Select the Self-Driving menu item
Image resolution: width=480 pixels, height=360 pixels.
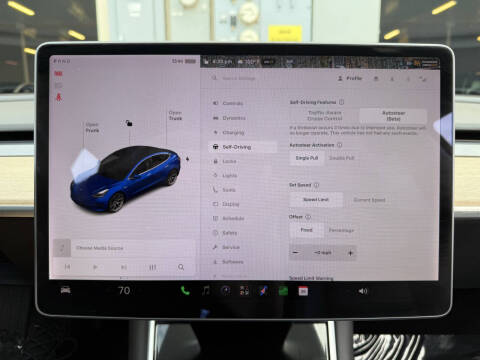(243, 147)
